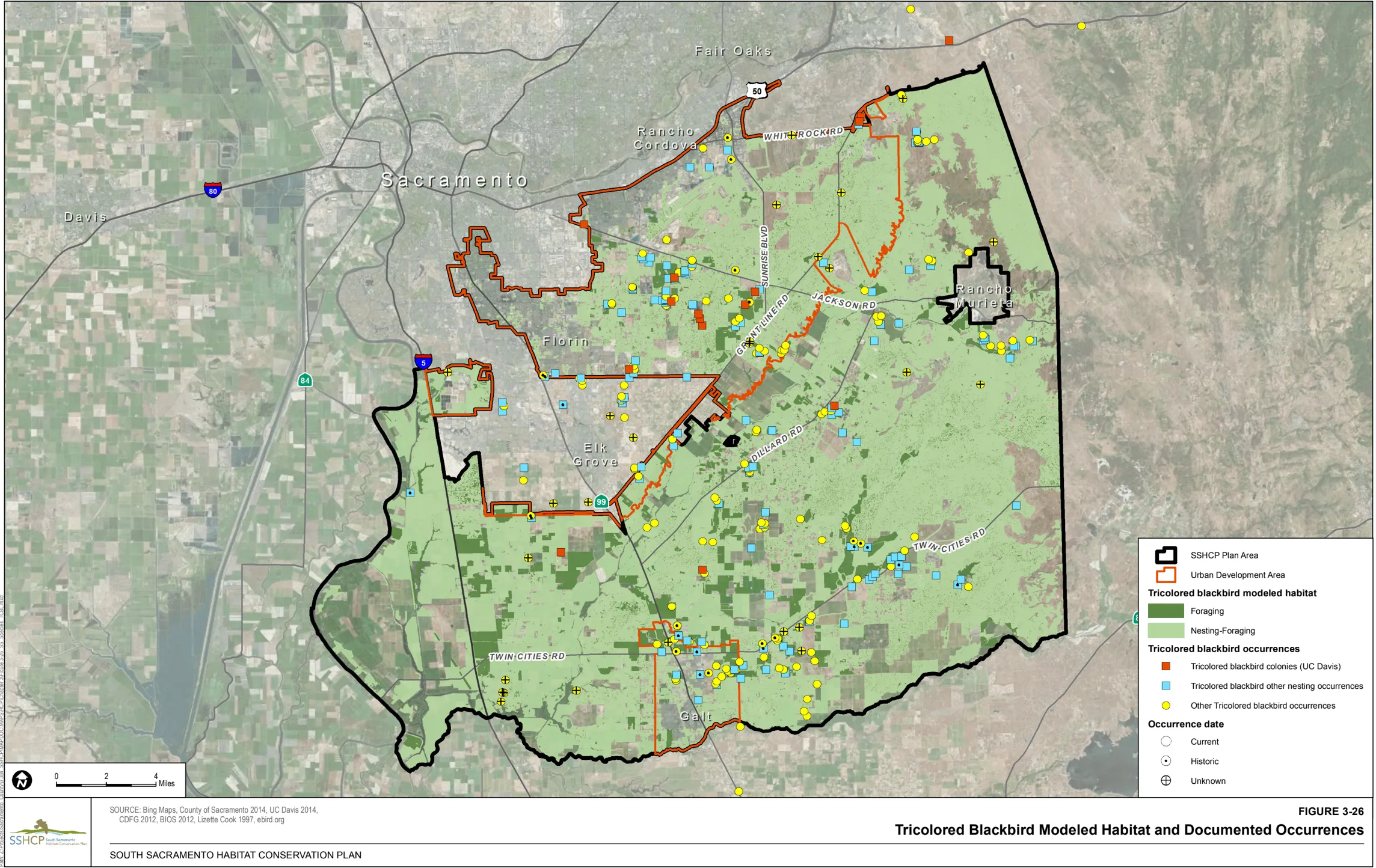Screen dimensions: 1376x868
Task: Click the north arrow compass icon
Action: point(22,780)
